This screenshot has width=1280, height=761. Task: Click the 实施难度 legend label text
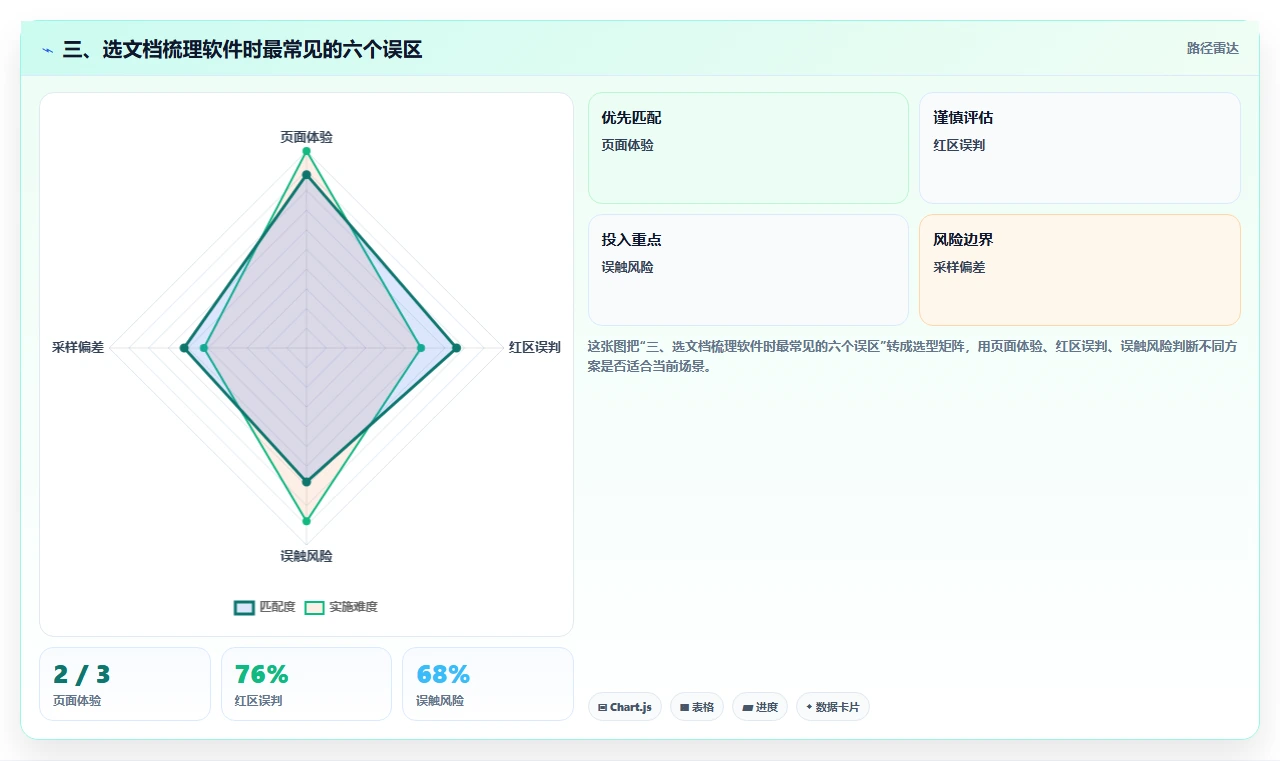[353, 607]
